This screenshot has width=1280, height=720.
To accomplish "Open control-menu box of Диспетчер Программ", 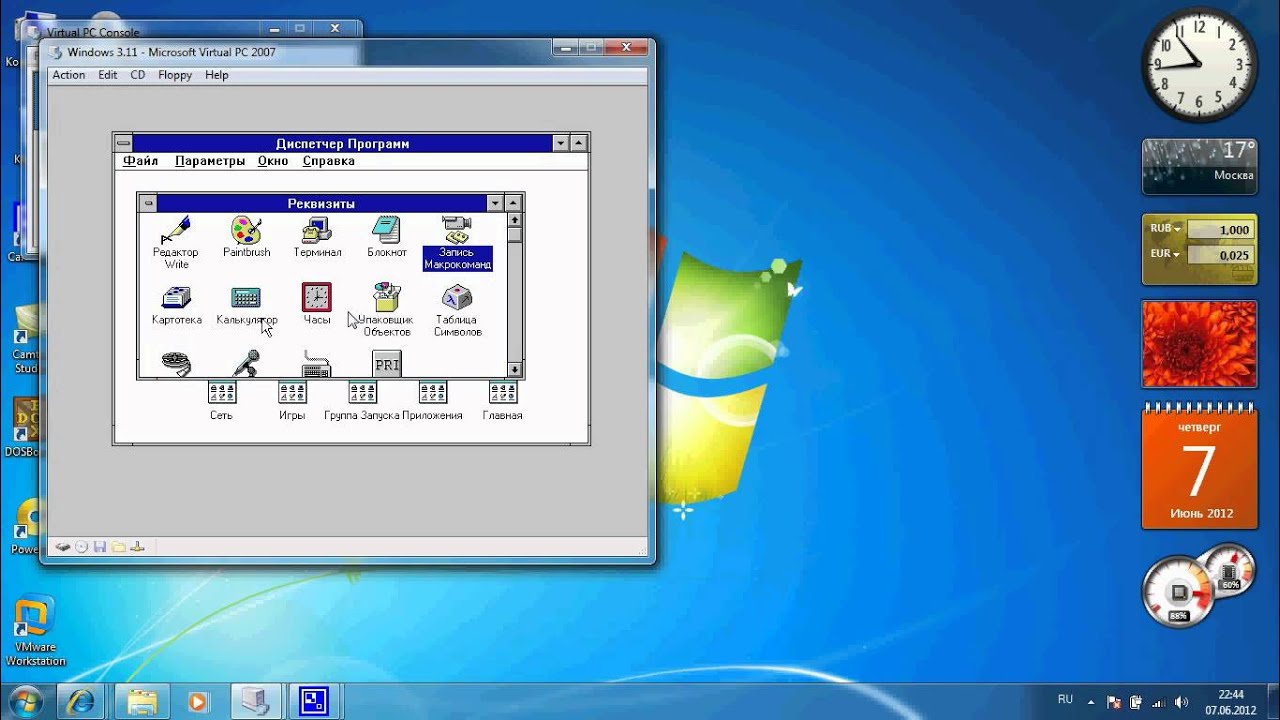I will (x=123, y=143).
